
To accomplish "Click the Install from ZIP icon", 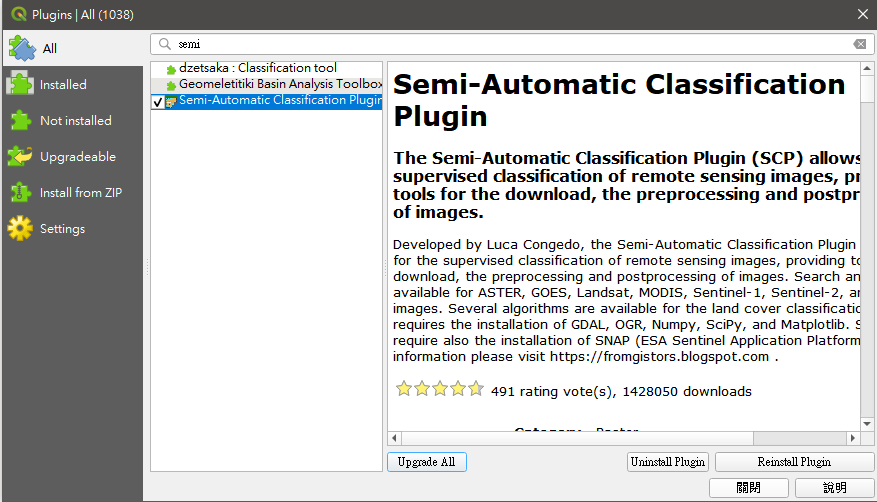I will (x=20, y=192).
